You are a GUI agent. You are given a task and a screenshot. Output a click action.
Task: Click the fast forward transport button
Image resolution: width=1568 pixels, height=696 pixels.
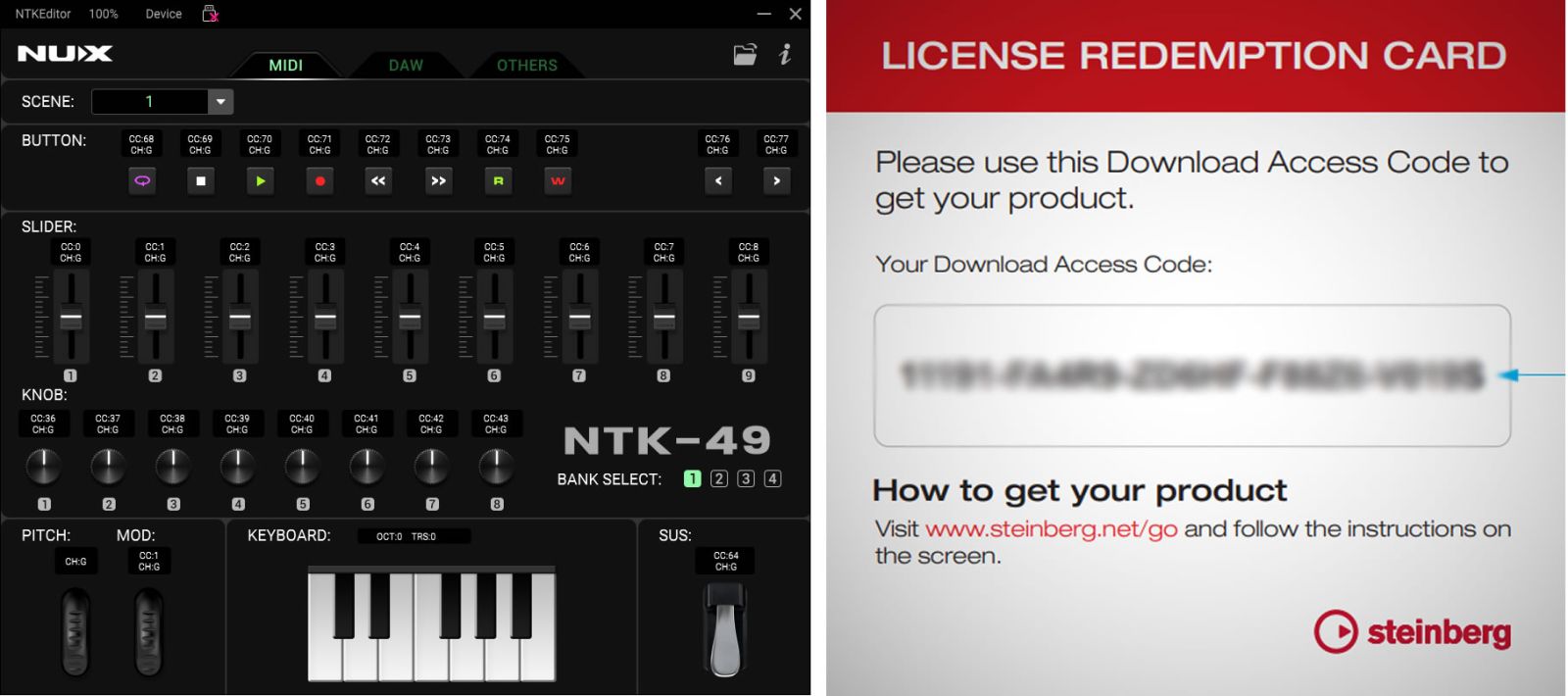[x=438, y=180]
